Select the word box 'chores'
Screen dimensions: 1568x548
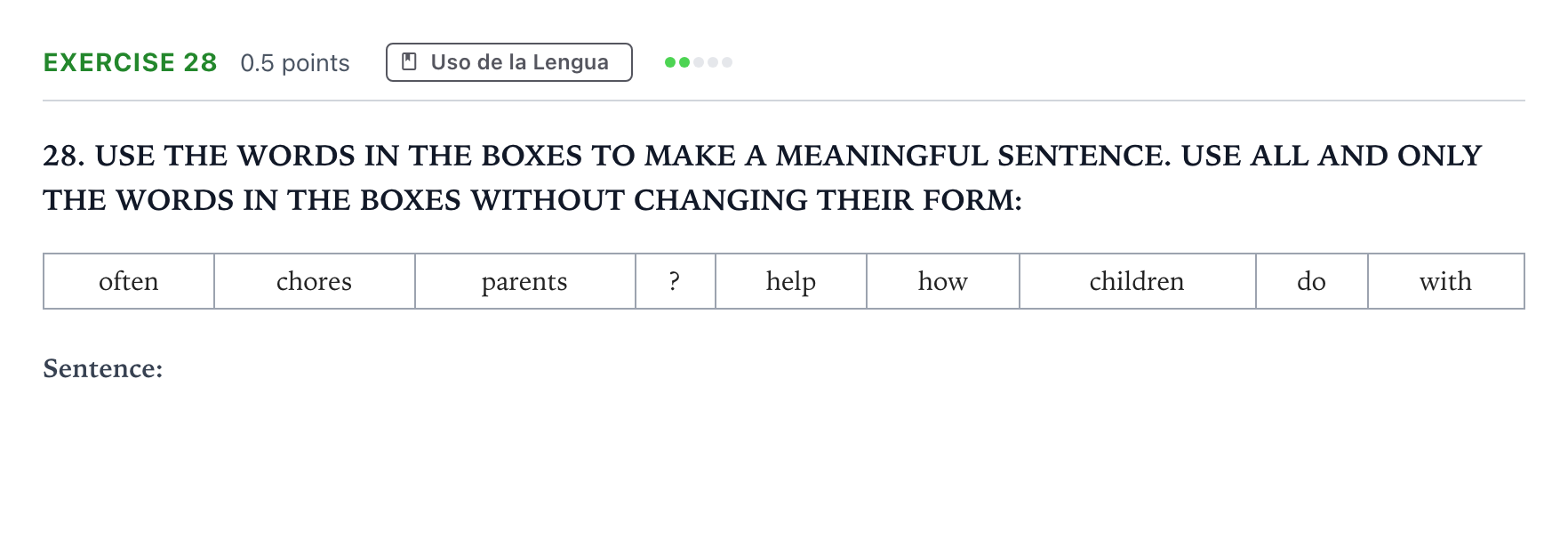315,281
